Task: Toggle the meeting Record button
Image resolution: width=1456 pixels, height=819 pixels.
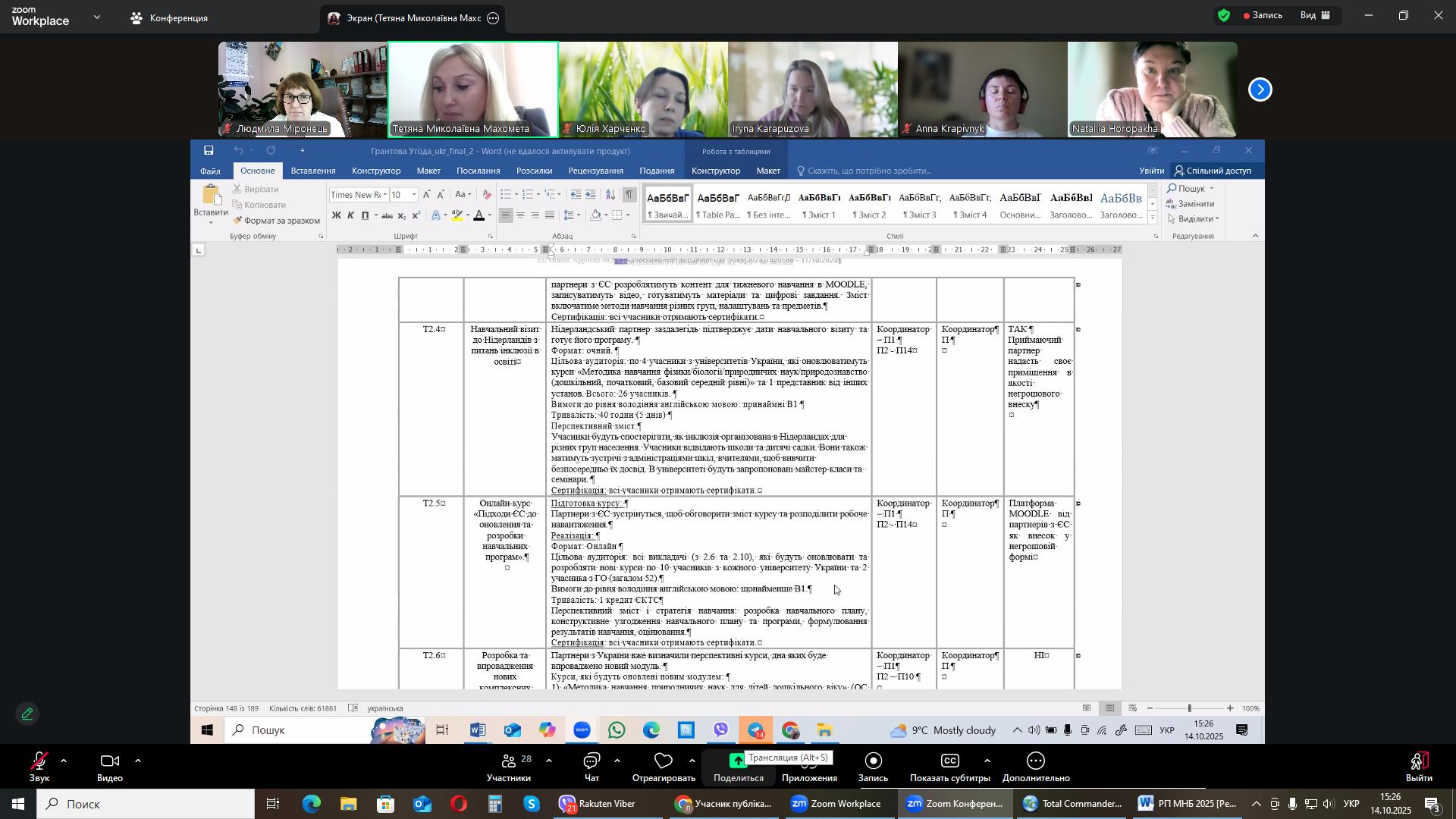Action: point(873,761)
